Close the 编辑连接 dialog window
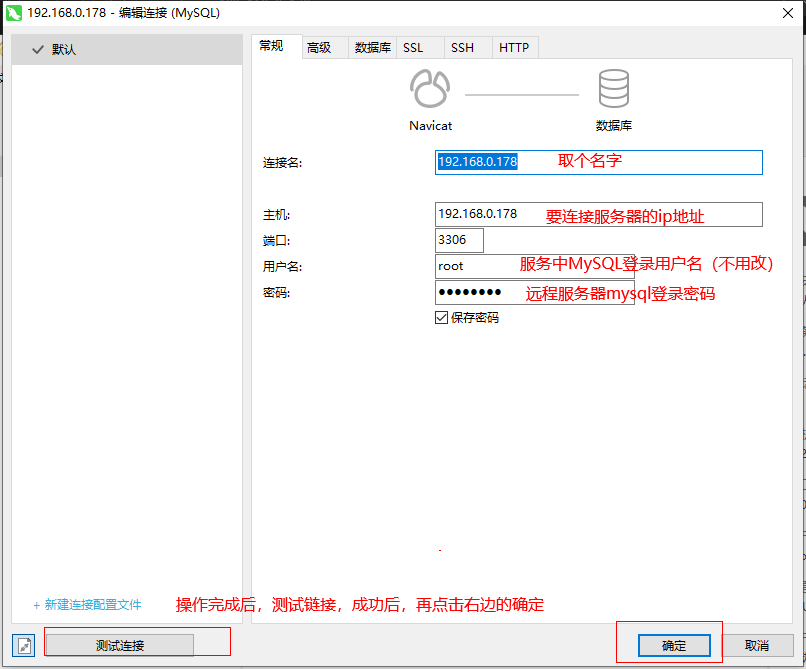 coord(787,13)
